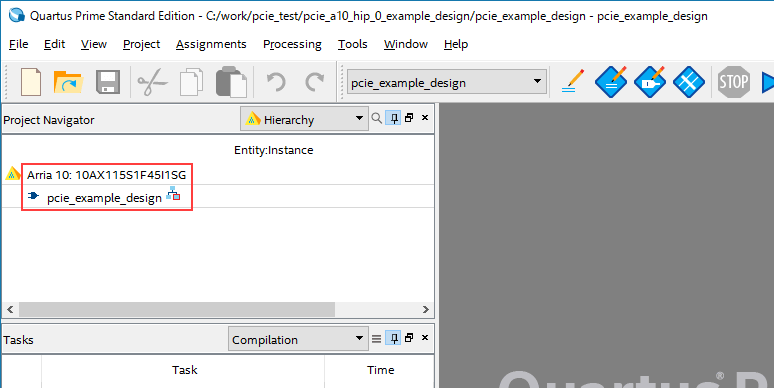The width and height of the screenshot is (774, 388).
Task: Toggle pin on the Tasks panel
Action: click(393, 338)
